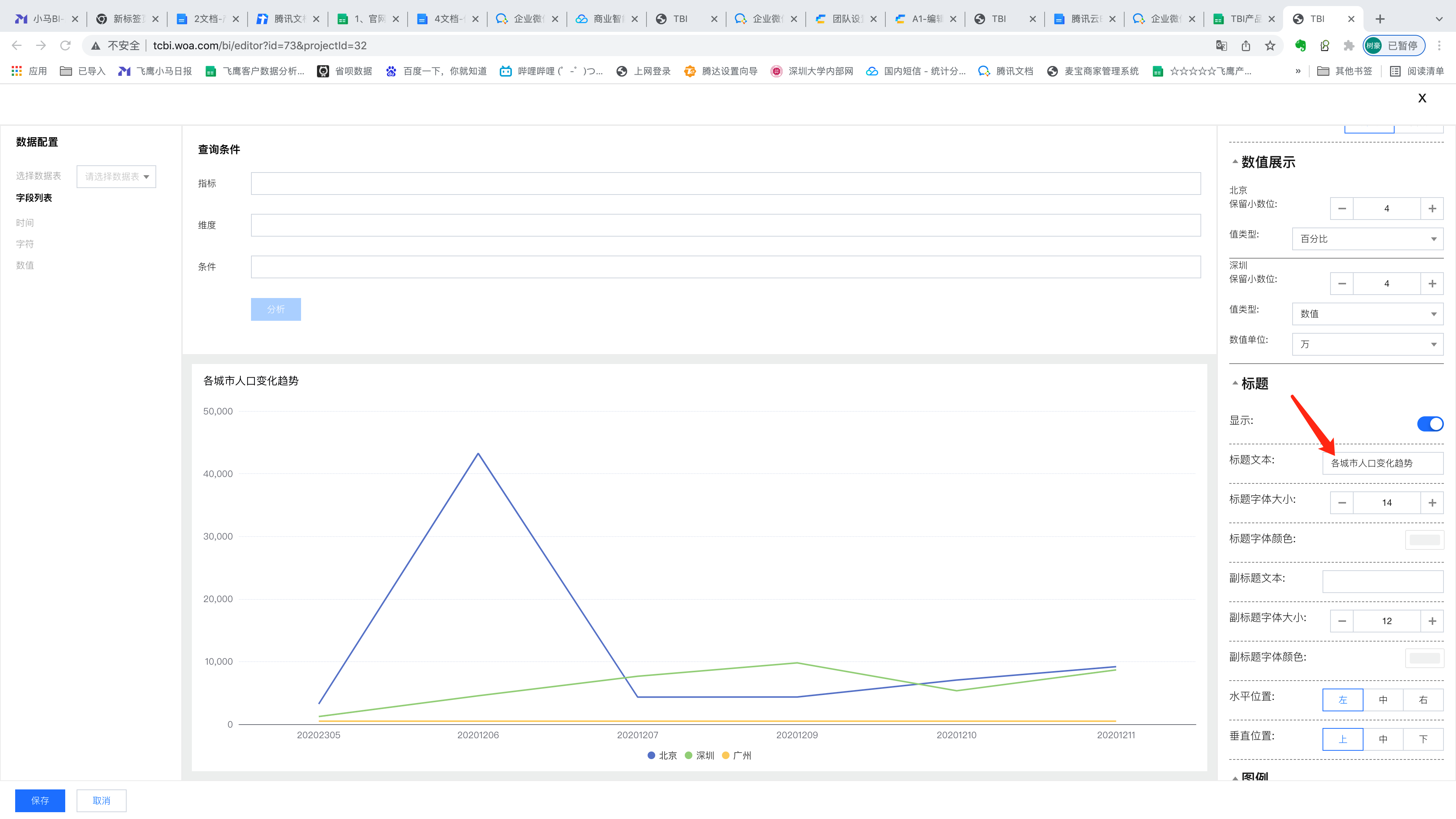This screenshot has width=1456, height=819.
Task: Click the 副标题文本 input field
Action: [x=1382, y=581]
